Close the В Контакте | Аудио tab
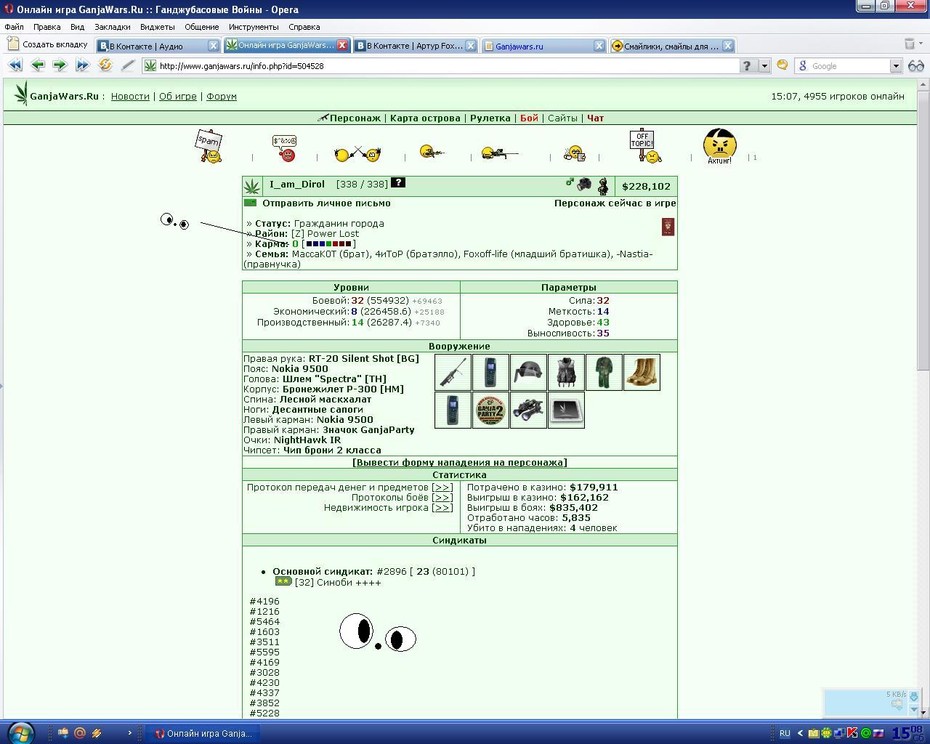Viewport: 930px width, 744px height. tap(214, 46)
